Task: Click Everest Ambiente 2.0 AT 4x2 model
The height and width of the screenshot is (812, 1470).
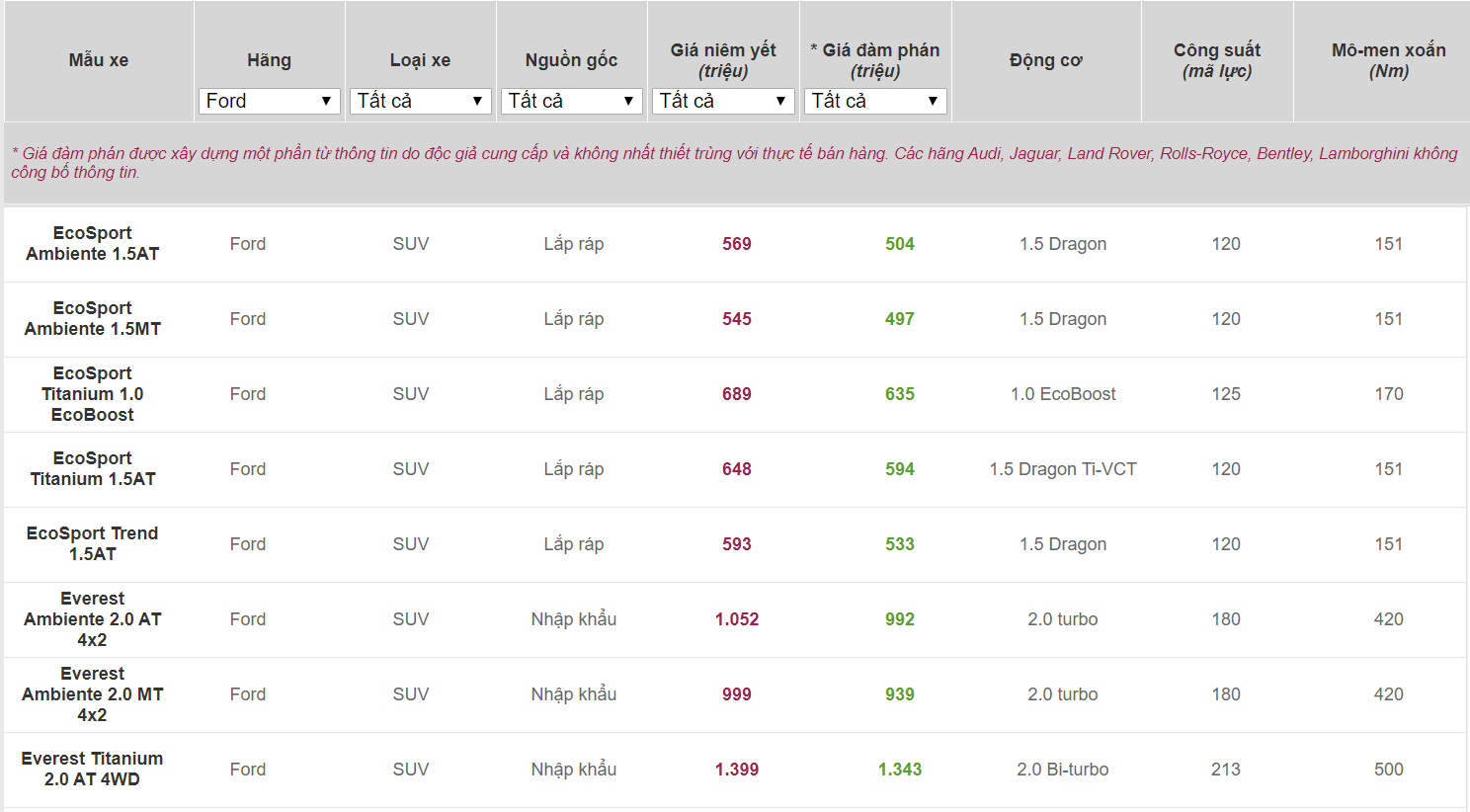Action: tap(93, 618)
